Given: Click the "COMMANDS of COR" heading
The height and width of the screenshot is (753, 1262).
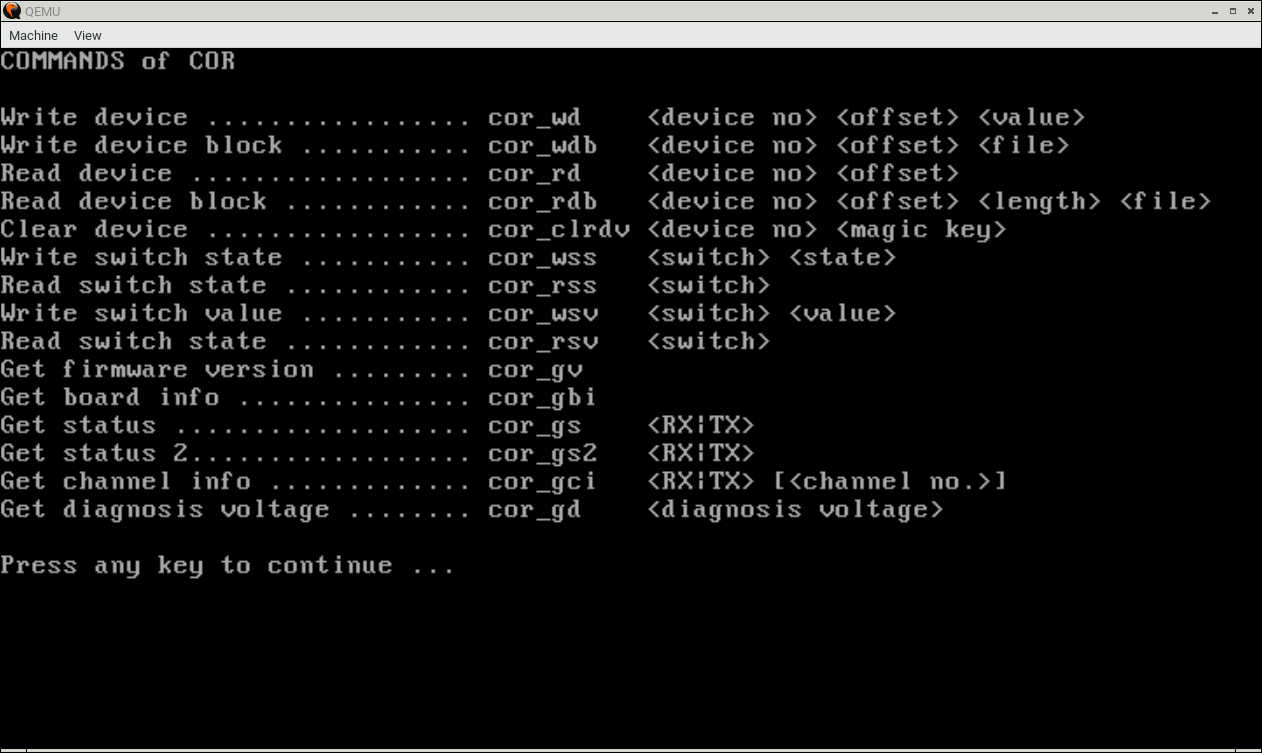Looking at the screenshot, I should tap(118, 61).
